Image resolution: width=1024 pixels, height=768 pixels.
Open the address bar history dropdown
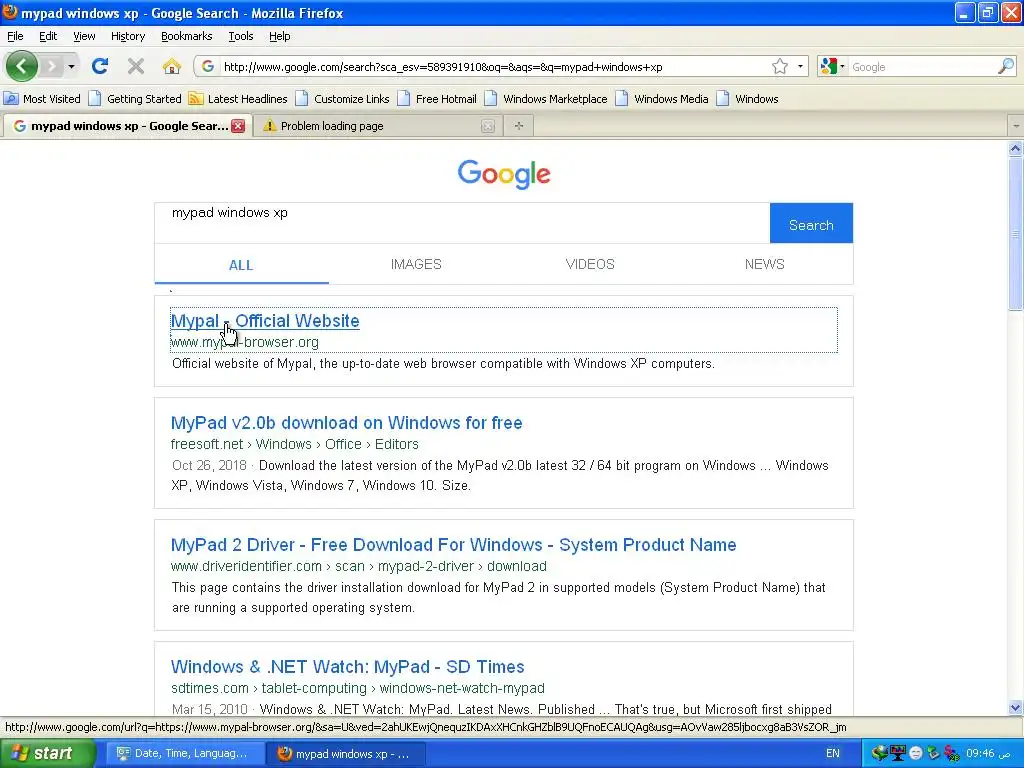pos(800,67)
